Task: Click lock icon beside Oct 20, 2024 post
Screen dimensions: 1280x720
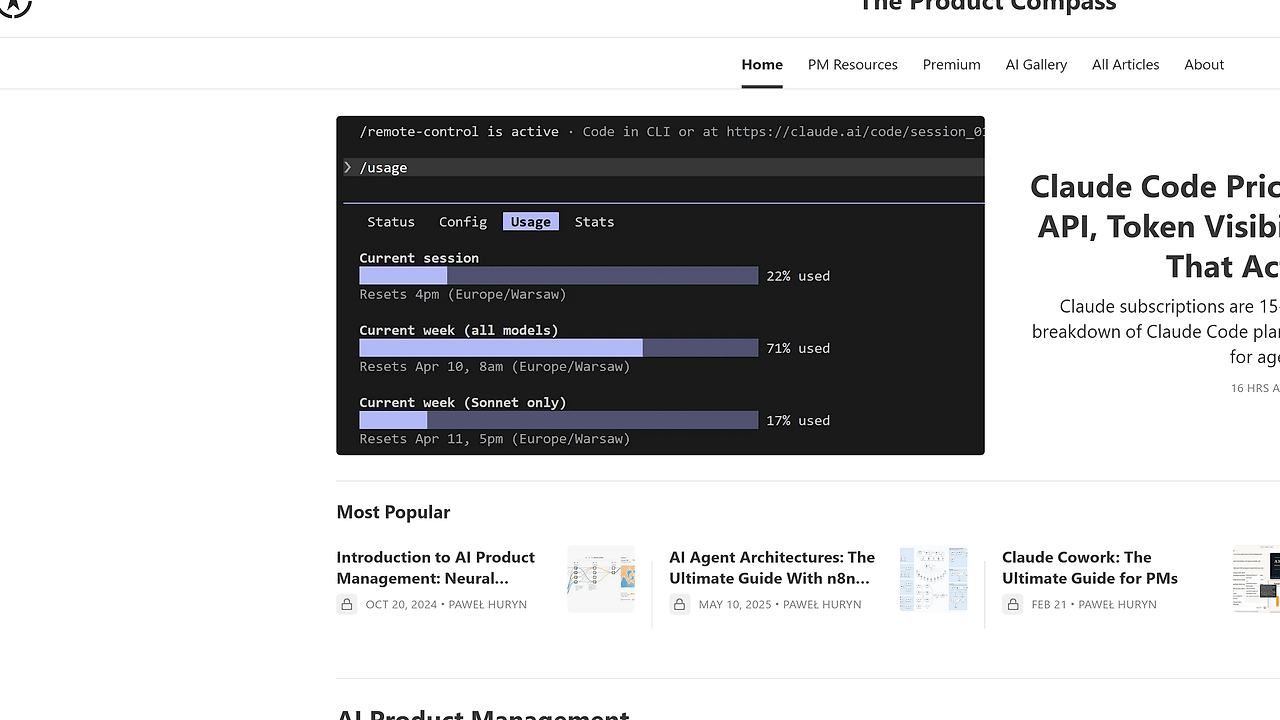Action: [x=347, y=604]
